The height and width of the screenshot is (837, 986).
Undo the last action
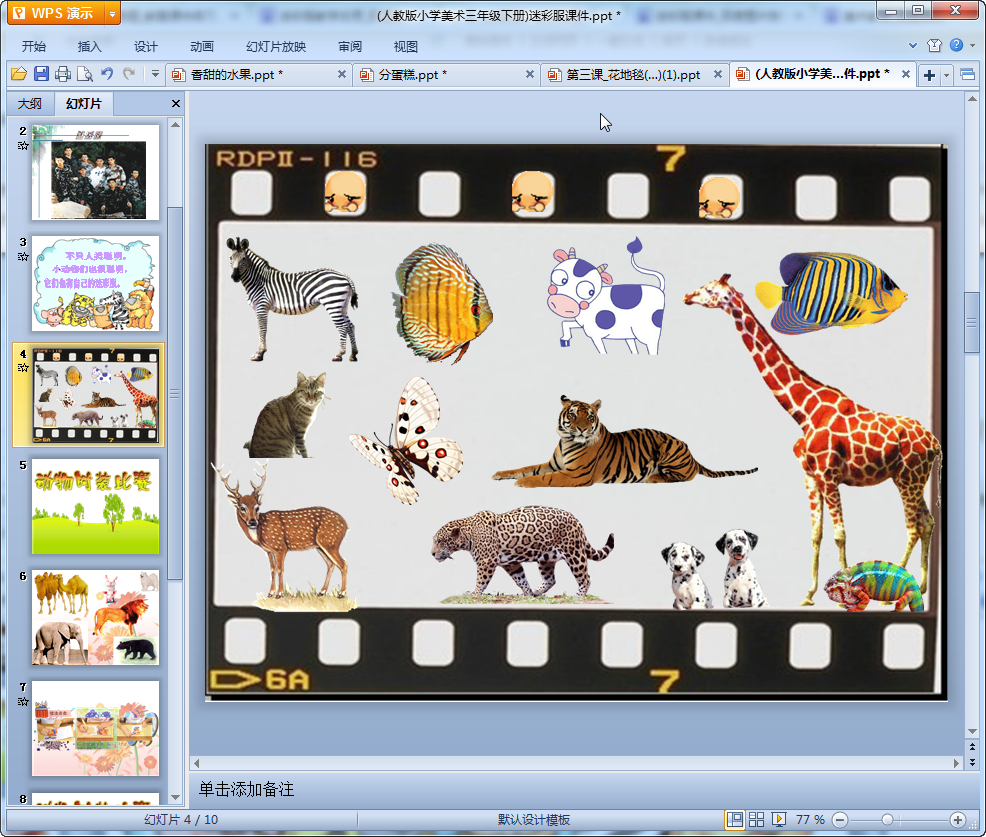[107, 74]
